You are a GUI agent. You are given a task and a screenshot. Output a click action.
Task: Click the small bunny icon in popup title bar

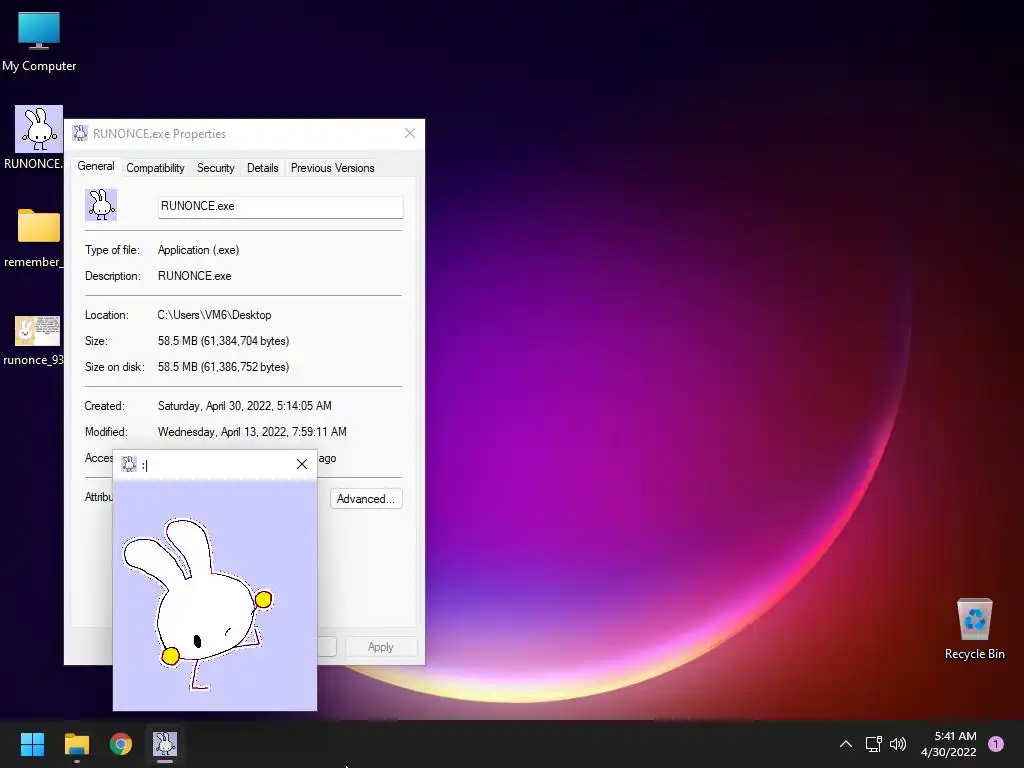129,464
